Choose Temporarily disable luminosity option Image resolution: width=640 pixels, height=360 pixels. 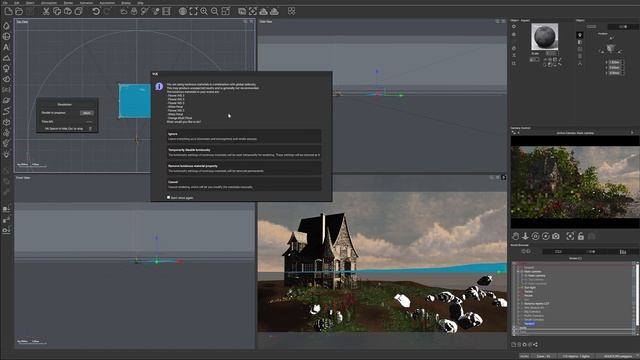coord(244,152)
